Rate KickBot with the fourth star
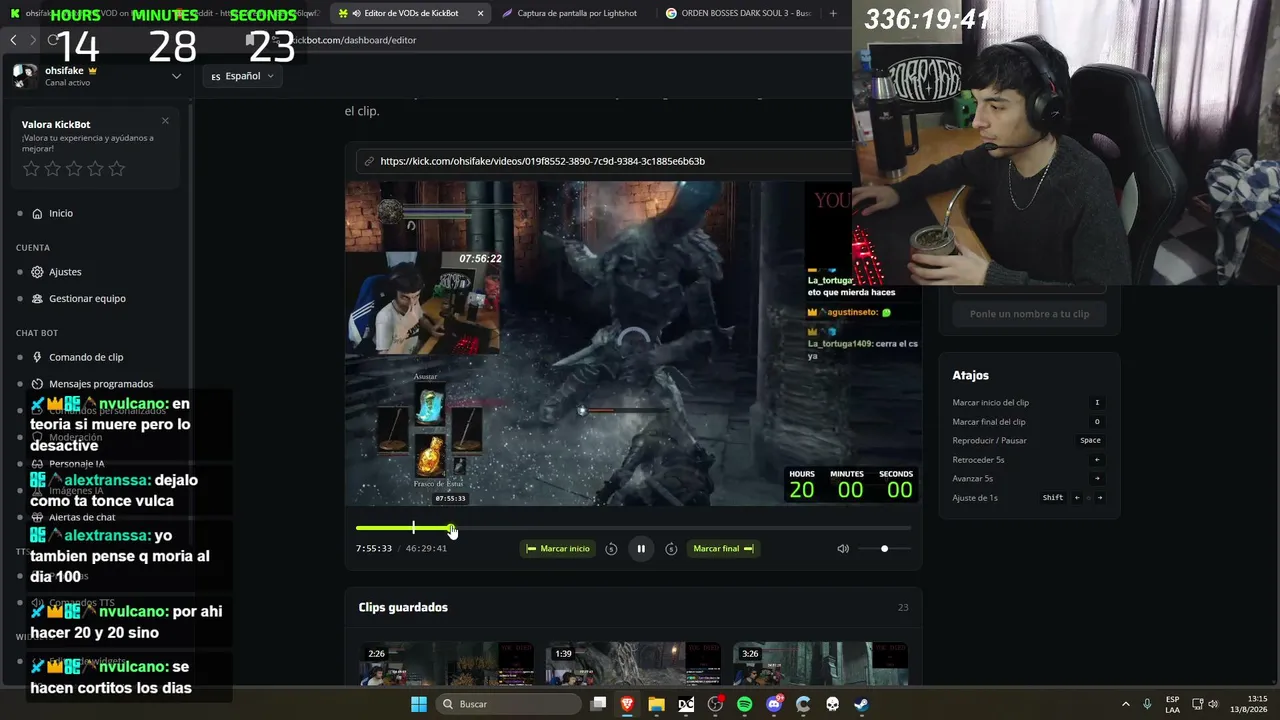1280x720 pixels. click(x=95, y=169)
